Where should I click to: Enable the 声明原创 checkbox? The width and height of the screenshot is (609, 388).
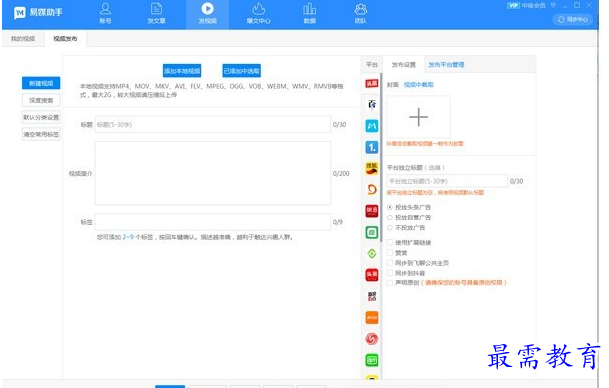pos(390,283)
